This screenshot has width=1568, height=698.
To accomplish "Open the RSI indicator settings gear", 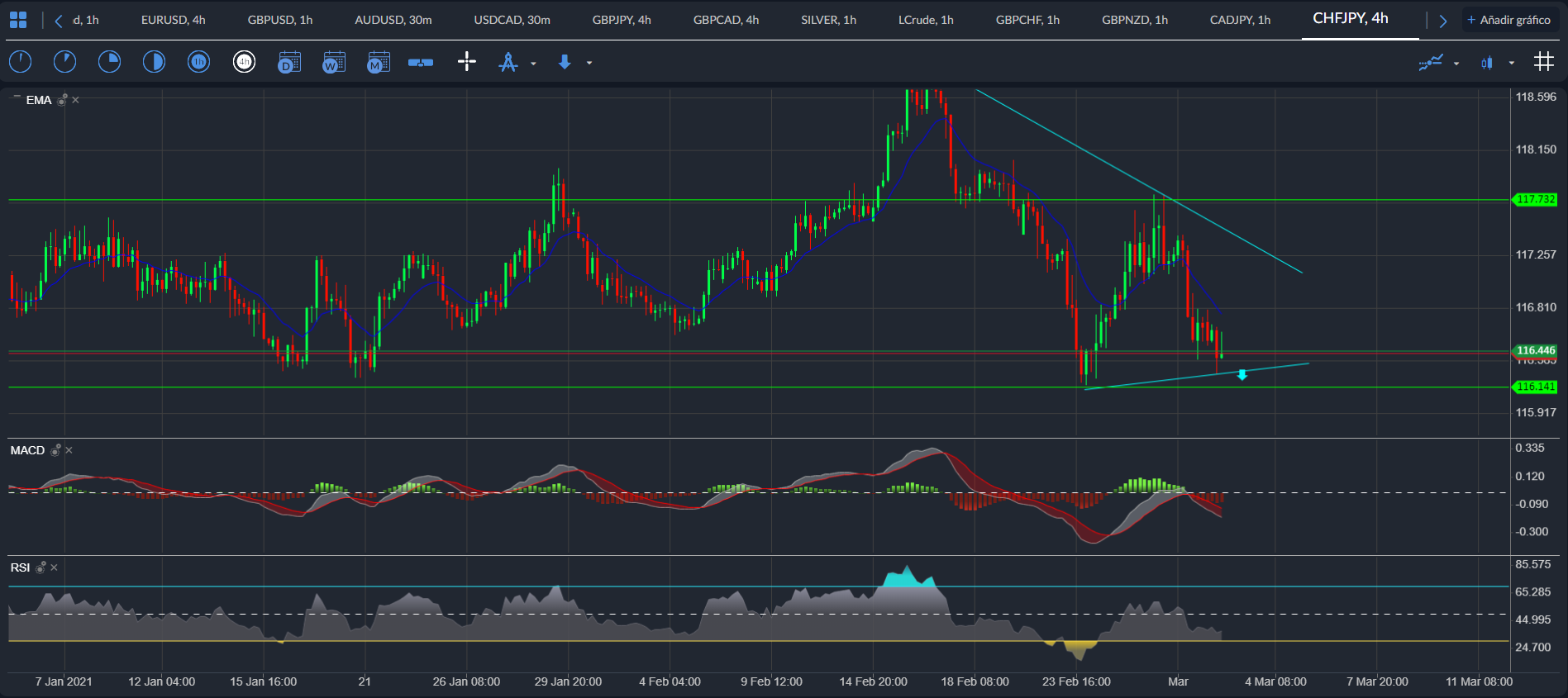I will click(41, 567).
